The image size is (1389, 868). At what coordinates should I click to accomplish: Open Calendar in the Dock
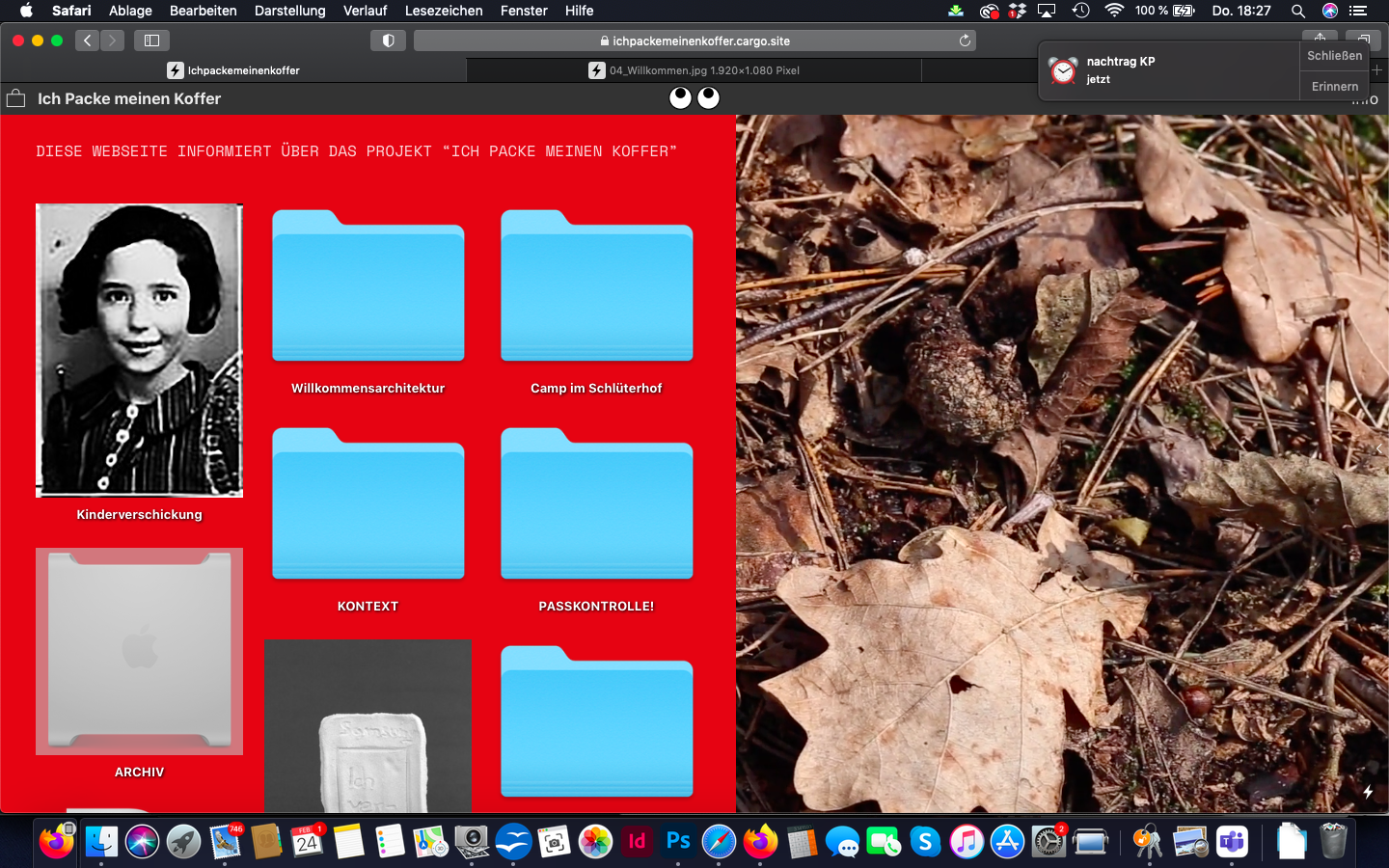tap(307, 842)
